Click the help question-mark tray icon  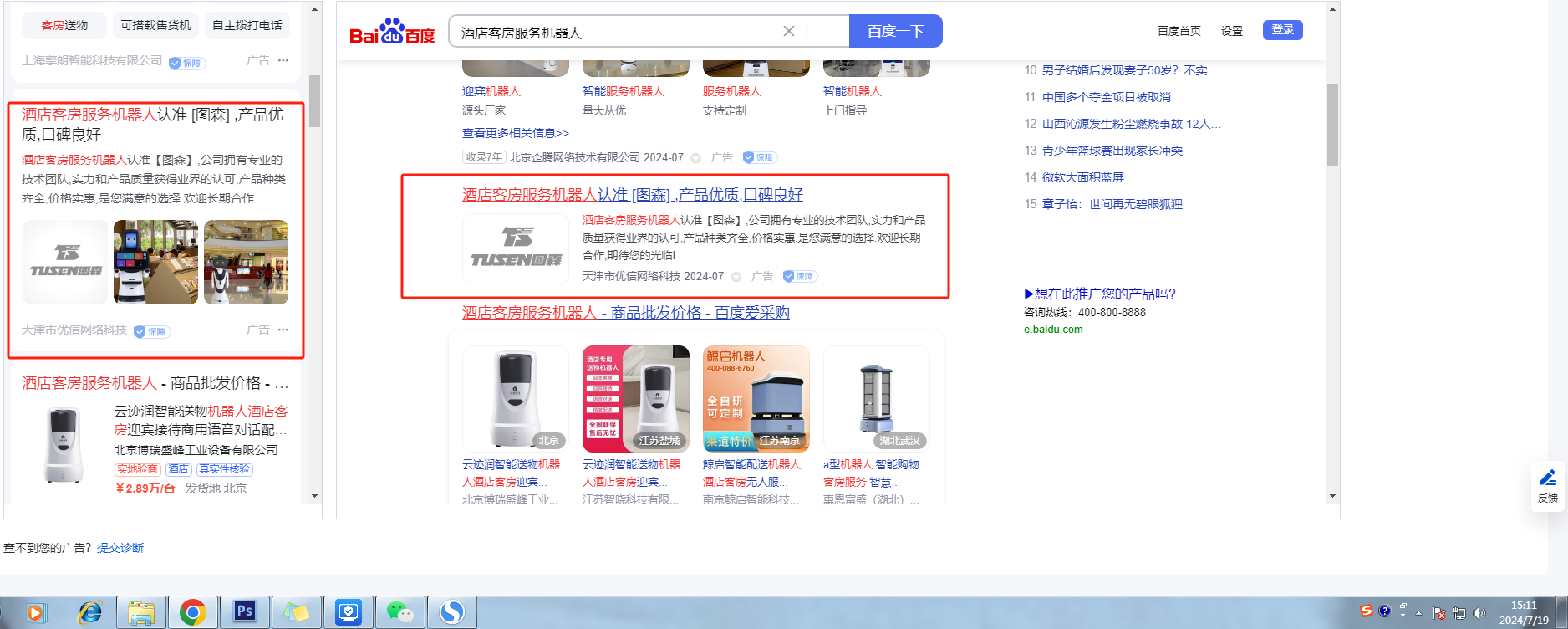pyautogui.click(x=1385, y=611)
